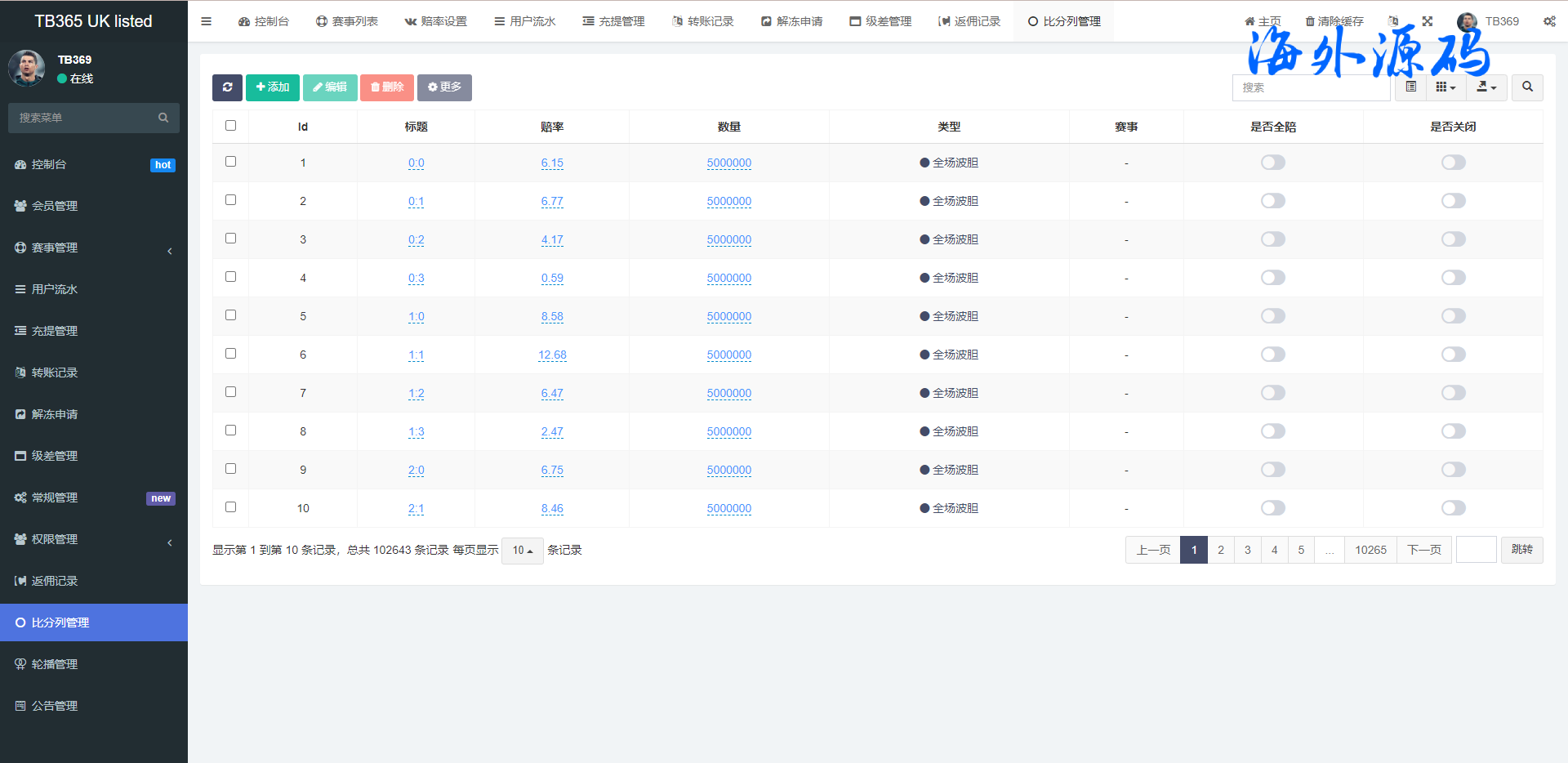1568x763 pixels.
Task: Open 轮播管理 in the sidebar
Action: tap(55, 664)
